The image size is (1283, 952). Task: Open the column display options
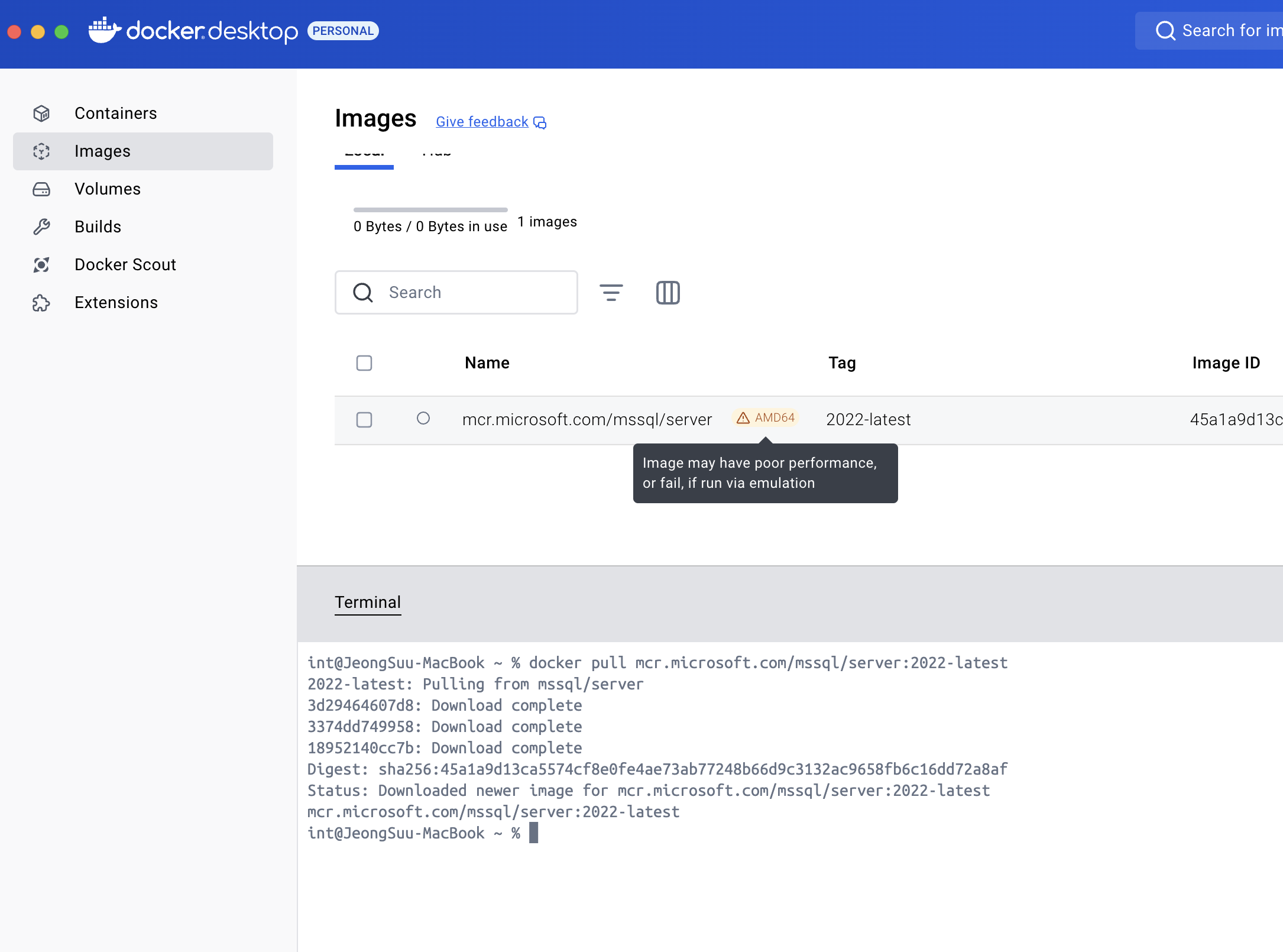coord(668,293)
